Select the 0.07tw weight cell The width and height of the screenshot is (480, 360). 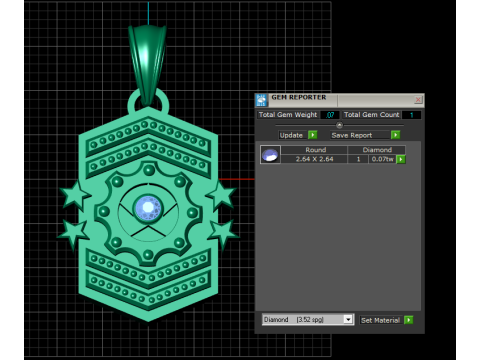click(x=382, y=159)
